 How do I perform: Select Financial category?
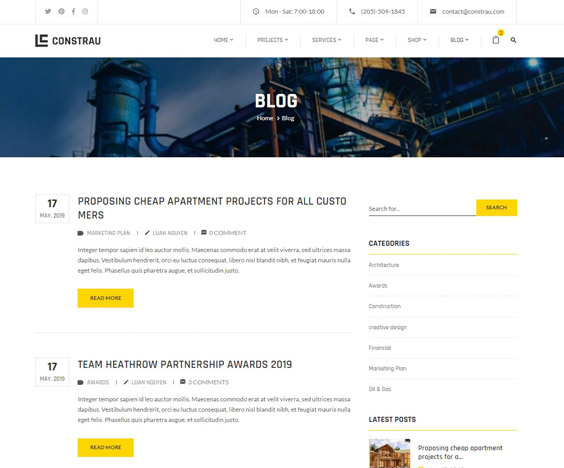click(x=380, y=348)
